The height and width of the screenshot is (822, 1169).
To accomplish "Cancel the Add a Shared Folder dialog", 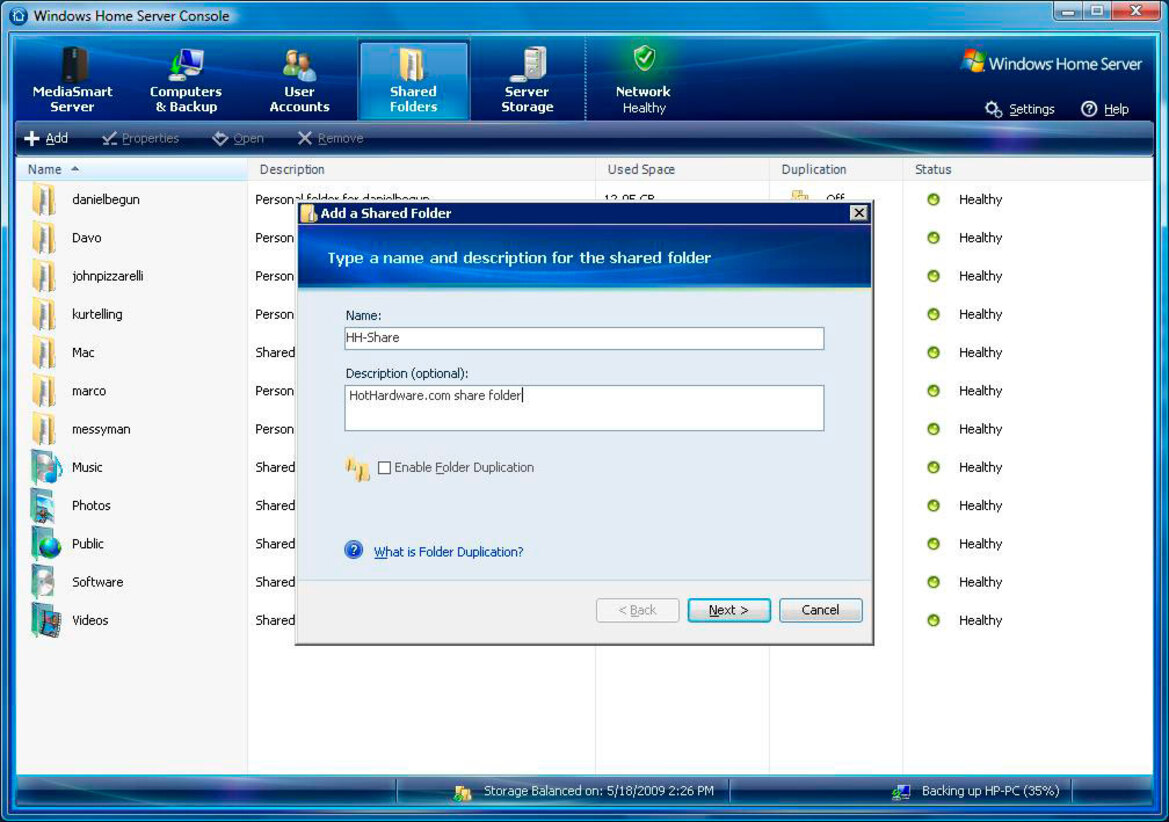I will 821,610.
